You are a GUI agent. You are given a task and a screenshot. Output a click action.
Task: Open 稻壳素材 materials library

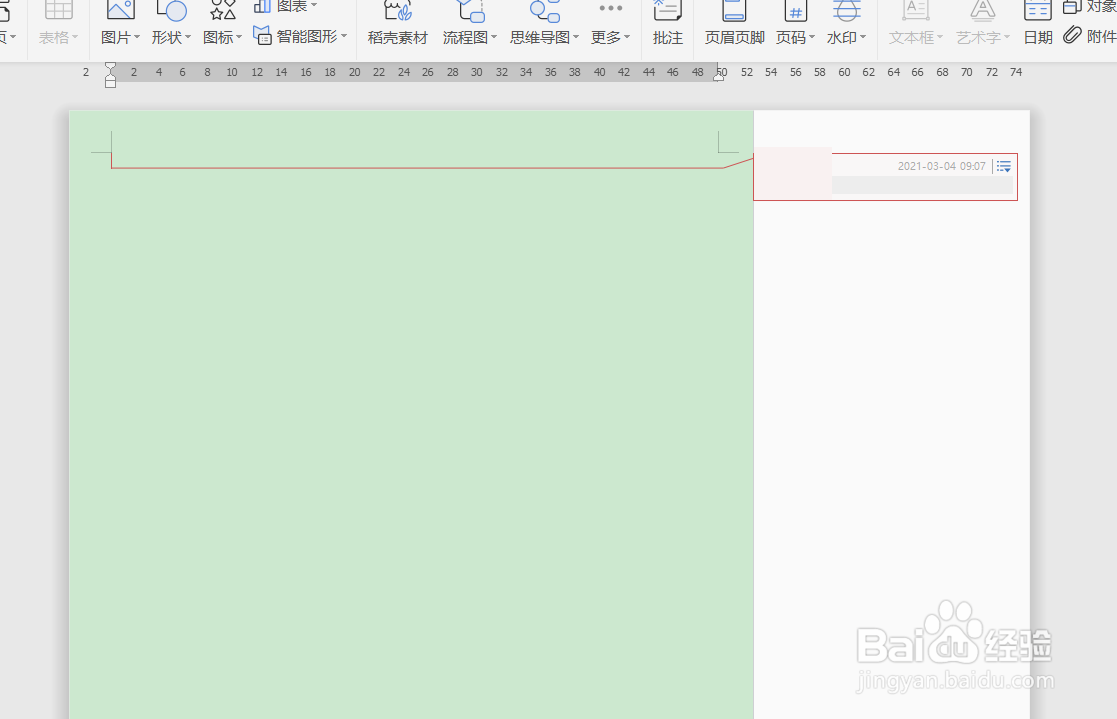(x=398, y=23)
